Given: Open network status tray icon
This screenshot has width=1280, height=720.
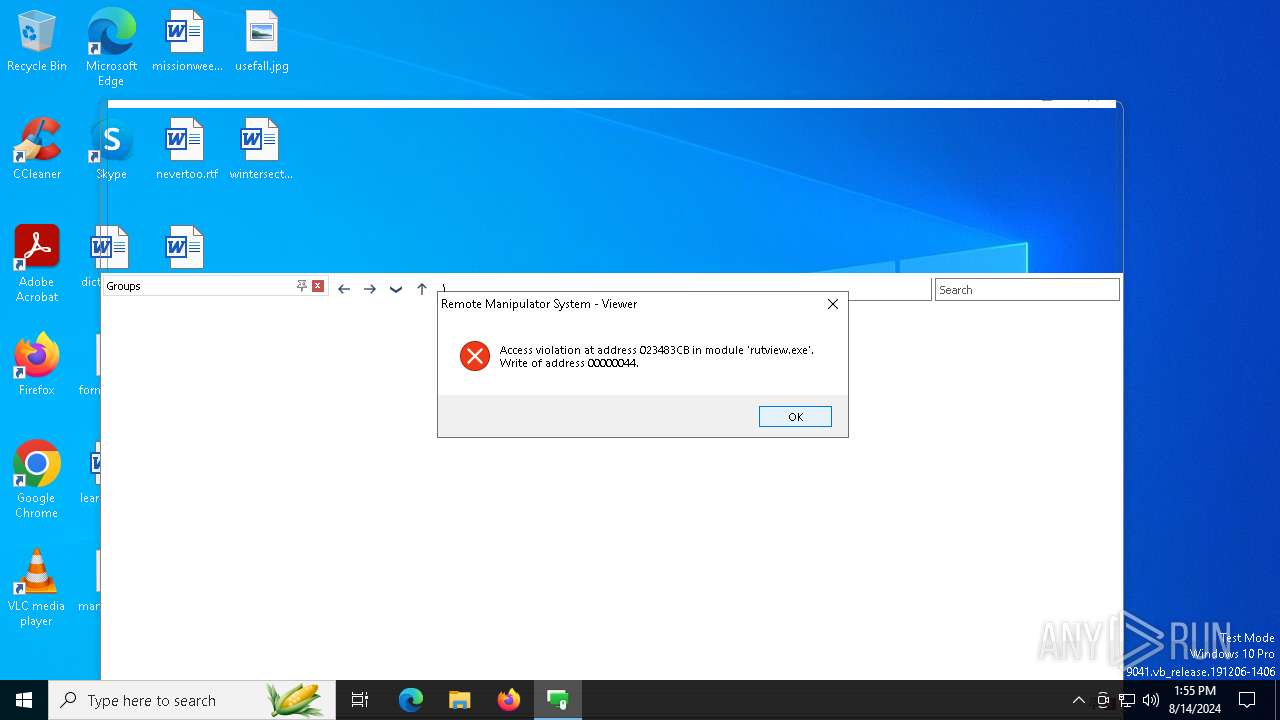Looking at the screenshot, I should [1127, 700].
